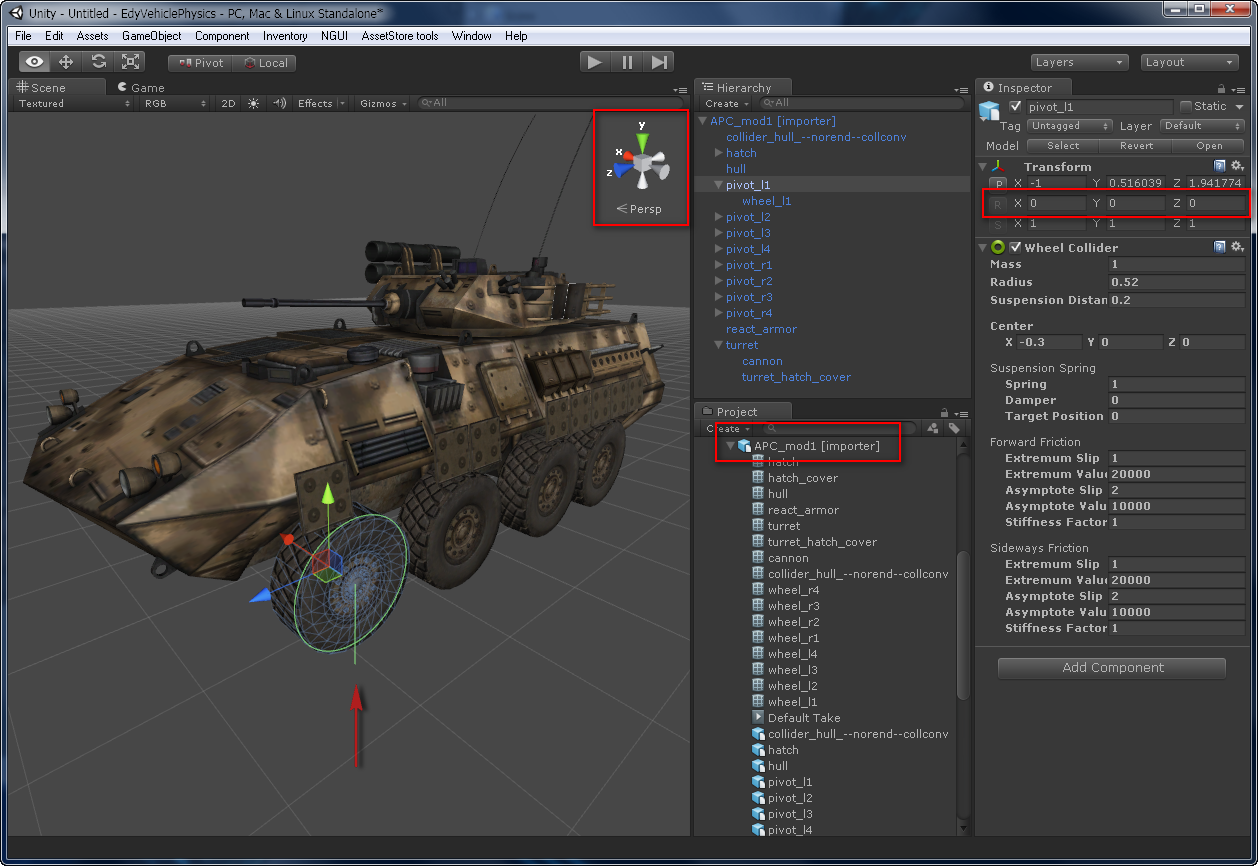
Task: Open the Layers dropdown
Action: click(x=1079, y=62)
